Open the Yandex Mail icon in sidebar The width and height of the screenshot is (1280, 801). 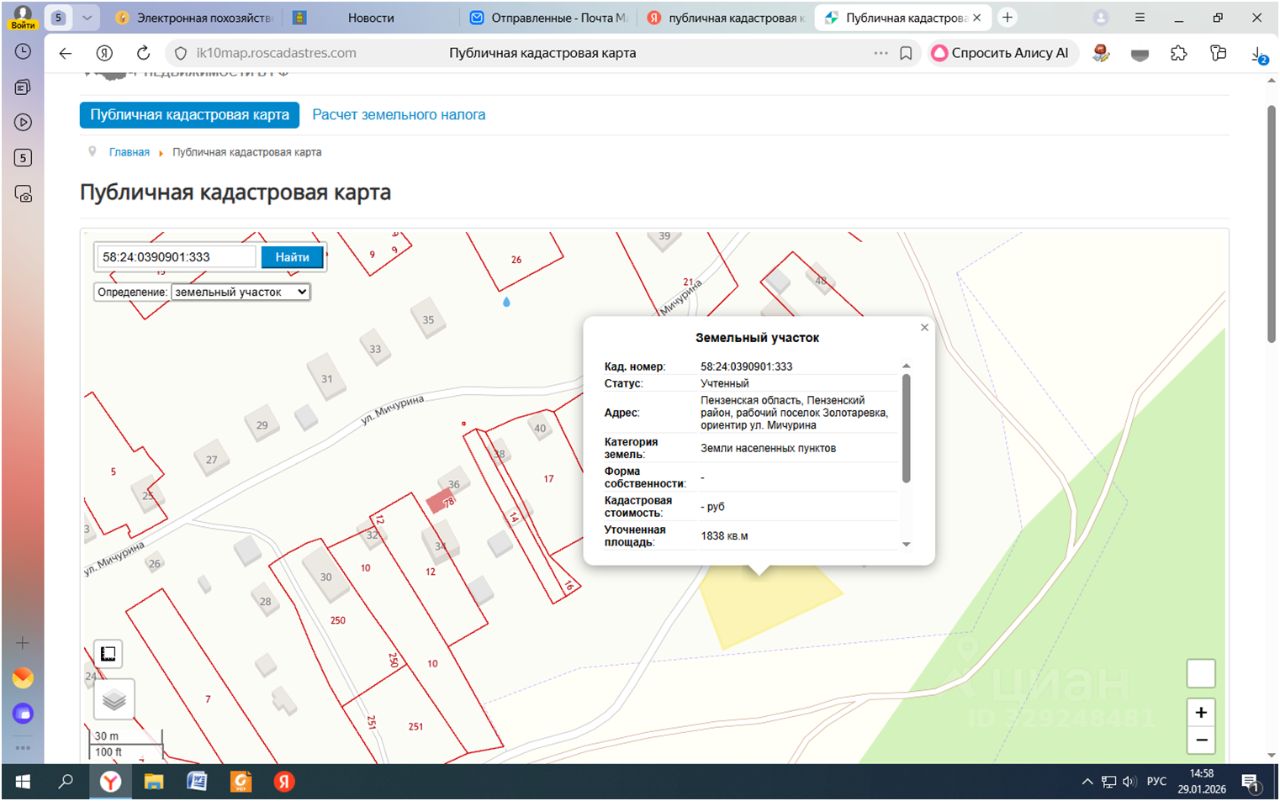[22, 678]
